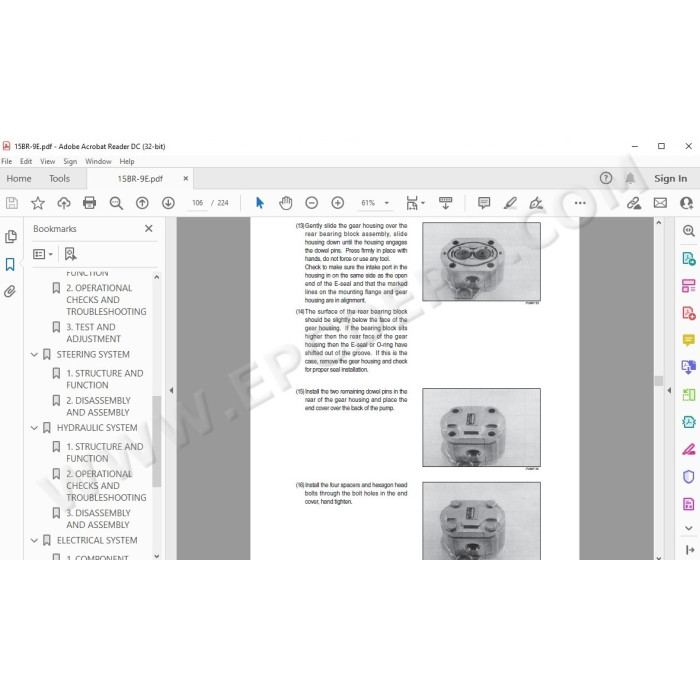Enable scrolling mode icon
This screenshot has width=700, height=700.
(446, 203)
